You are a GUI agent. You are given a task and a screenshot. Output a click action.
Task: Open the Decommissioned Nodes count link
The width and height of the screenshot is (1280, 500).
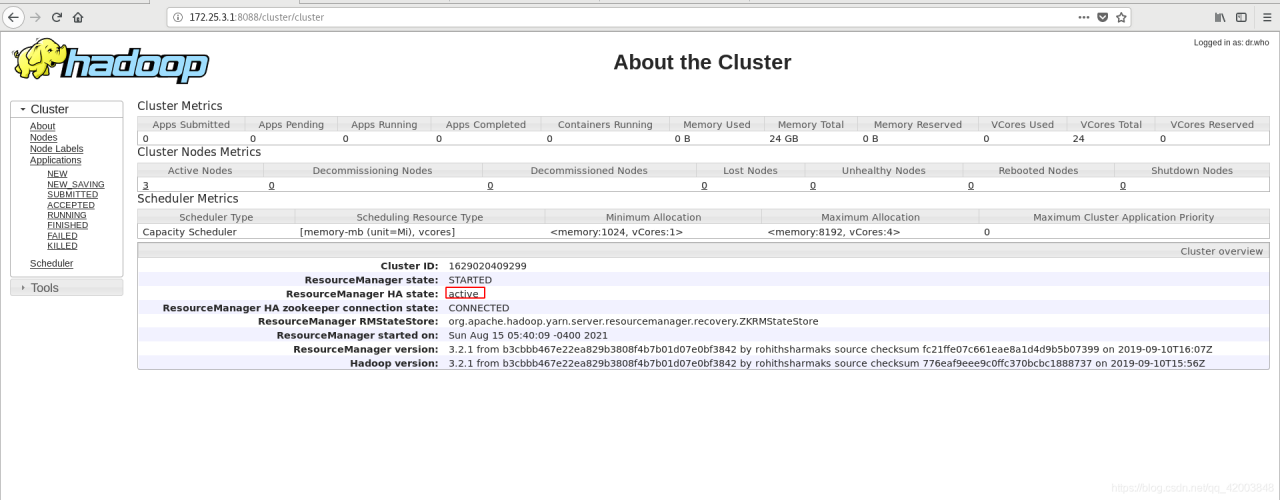490,185
